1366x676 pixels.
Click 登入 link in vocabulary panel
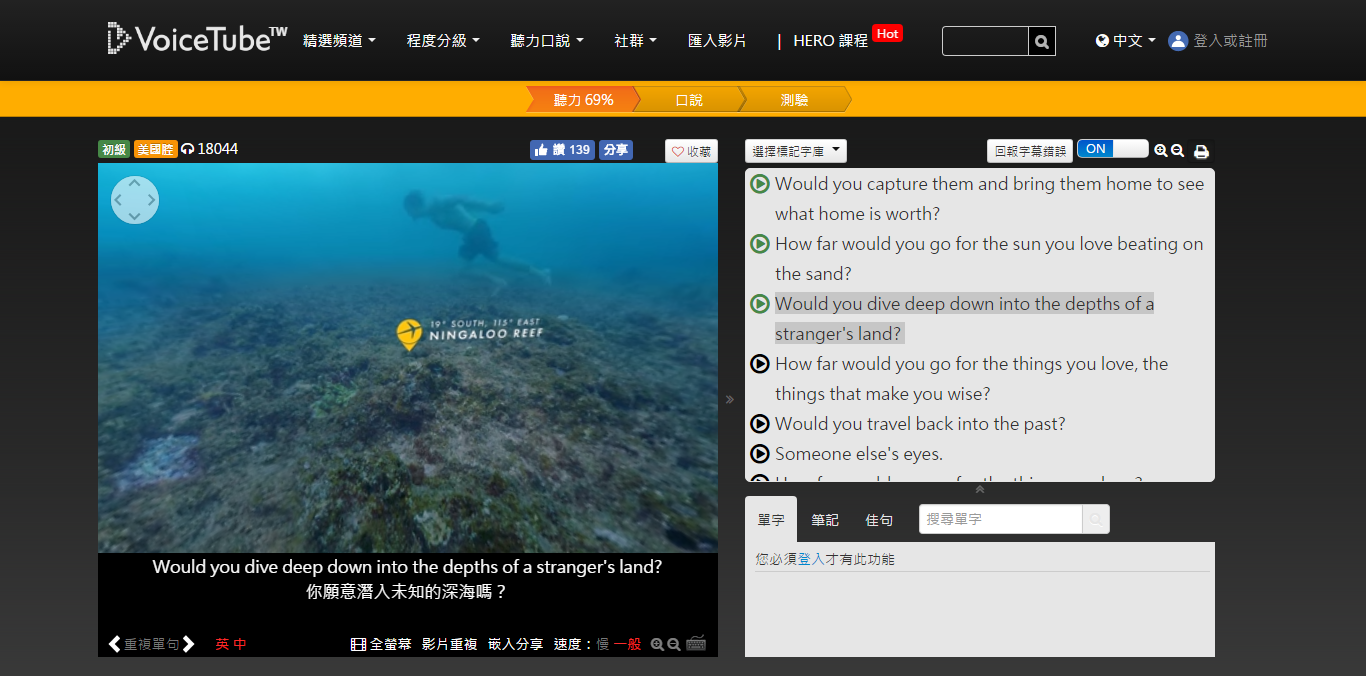coord(811,559)
